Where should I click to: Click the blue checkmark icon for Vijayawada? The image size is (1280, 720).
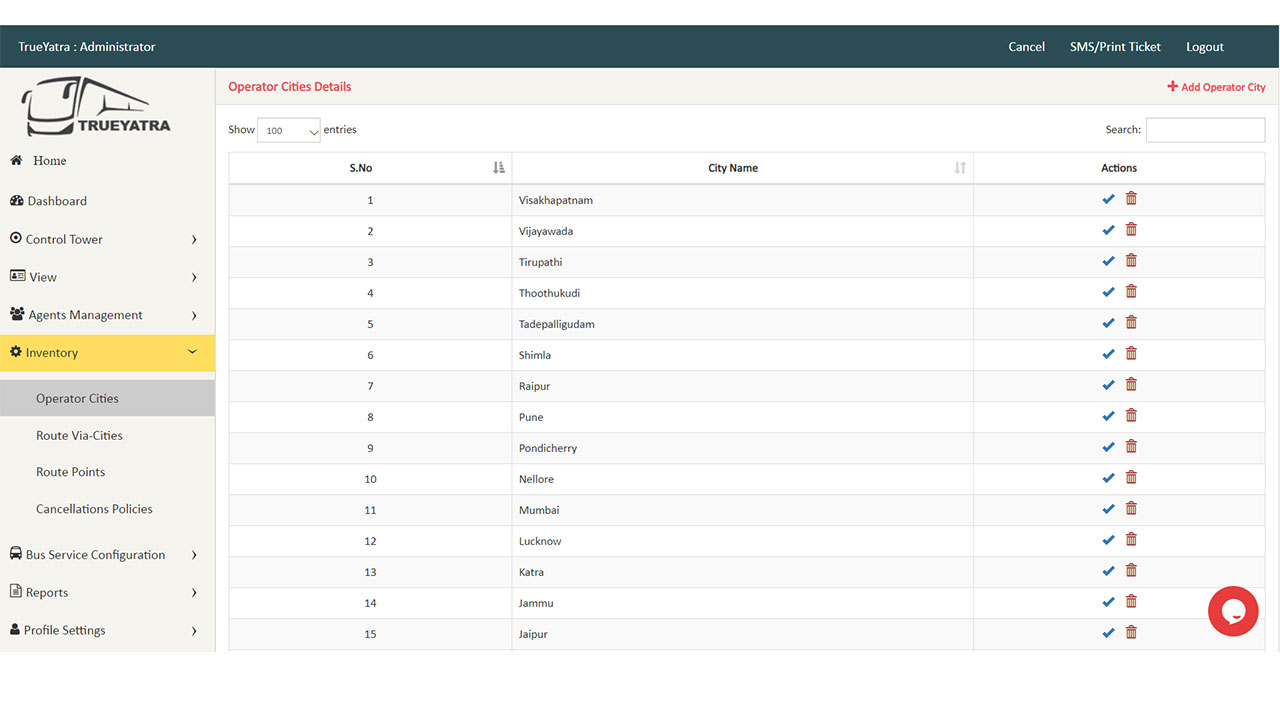pyautogui.click(x=1108, y=231)
